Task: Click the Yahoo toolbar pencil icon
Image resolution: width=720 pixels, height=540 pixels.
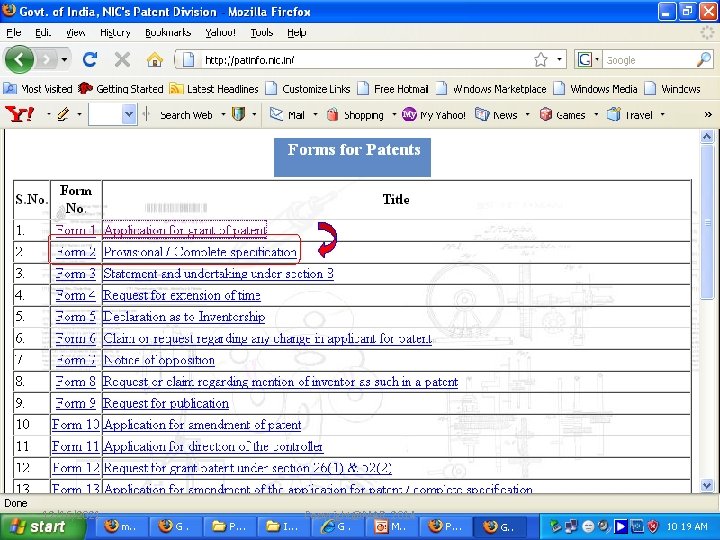Action: pos(63,114)
